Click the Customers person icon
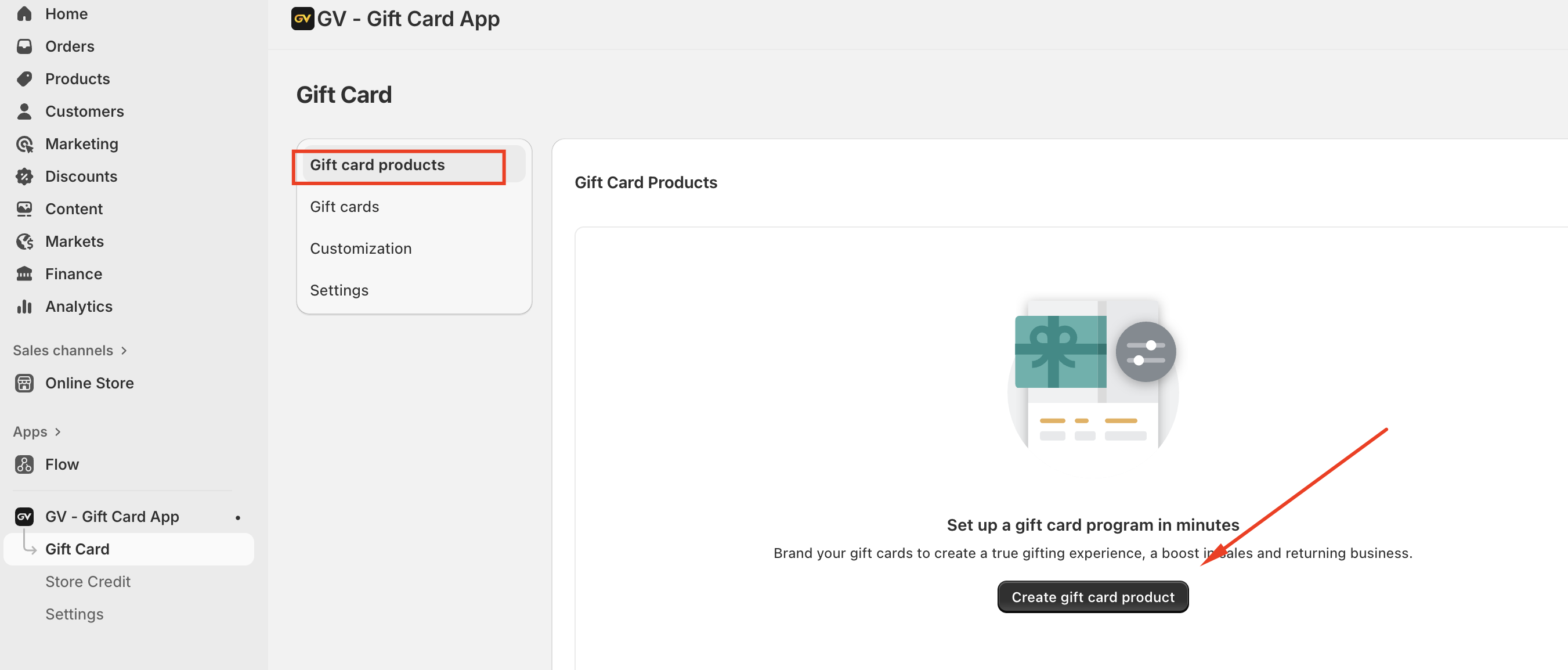1568x670 pixels. 24,111
